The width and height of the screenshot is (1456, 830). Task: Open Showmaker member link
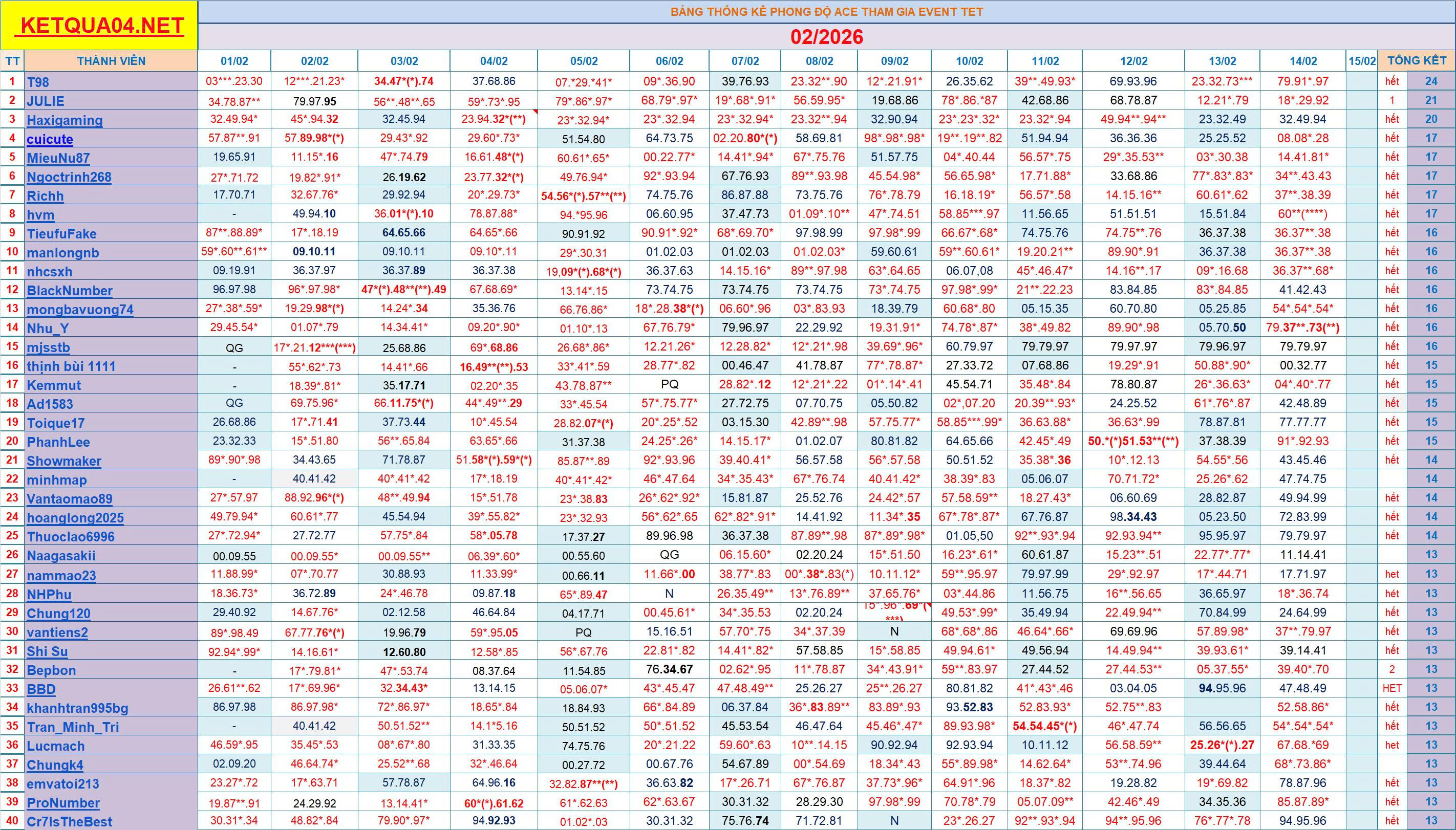click(x=64, y=461)
